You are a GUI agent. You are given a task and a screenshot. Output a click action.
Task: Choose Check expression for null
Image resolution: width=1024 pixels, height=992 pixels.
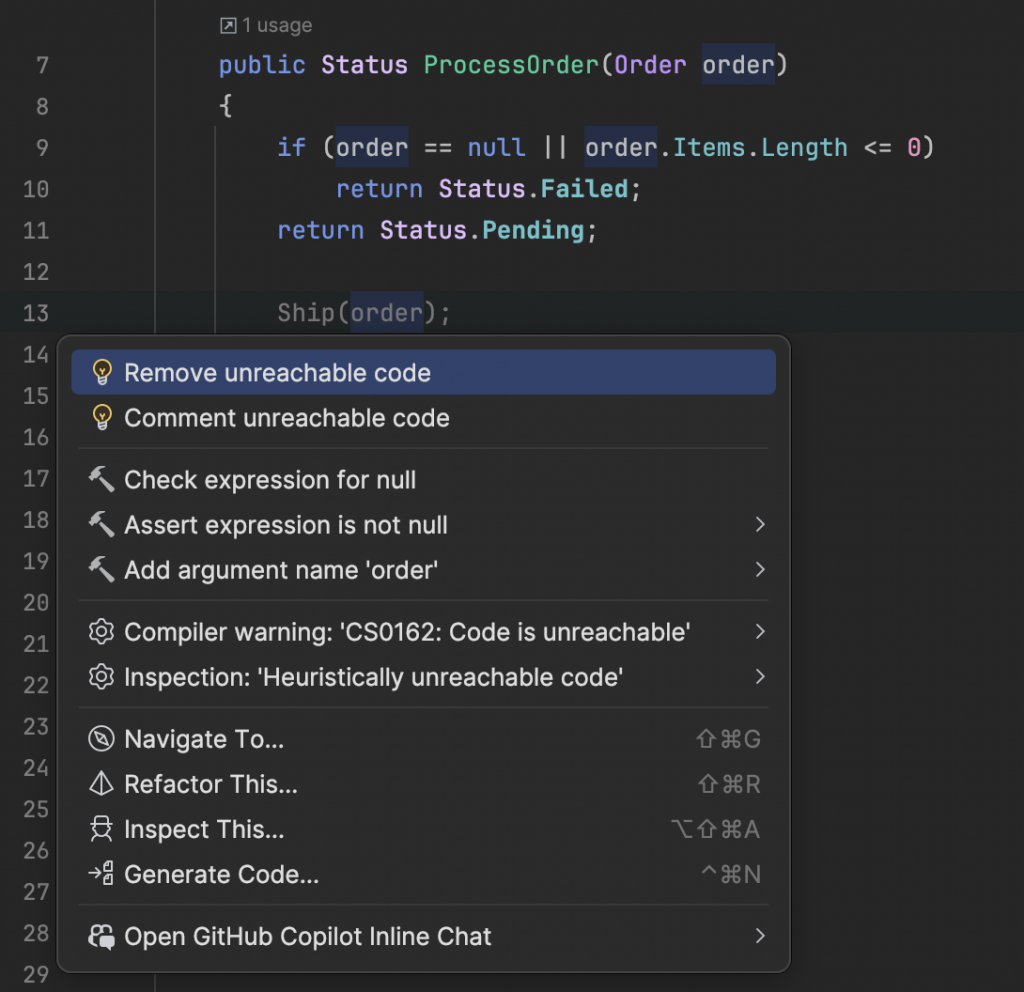[x=270, y=480]
